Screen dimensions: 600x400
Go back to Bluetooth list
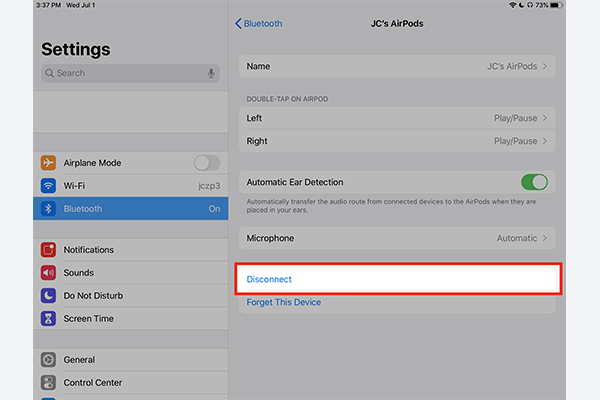[259, 23]
